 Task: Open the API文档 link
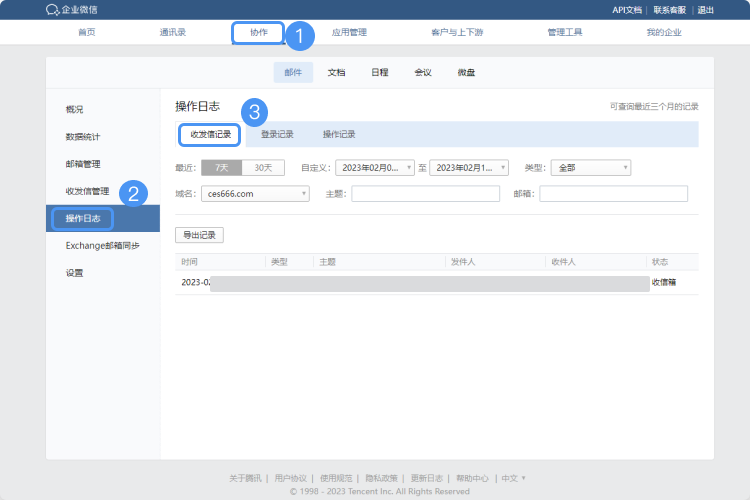point(627,10)
